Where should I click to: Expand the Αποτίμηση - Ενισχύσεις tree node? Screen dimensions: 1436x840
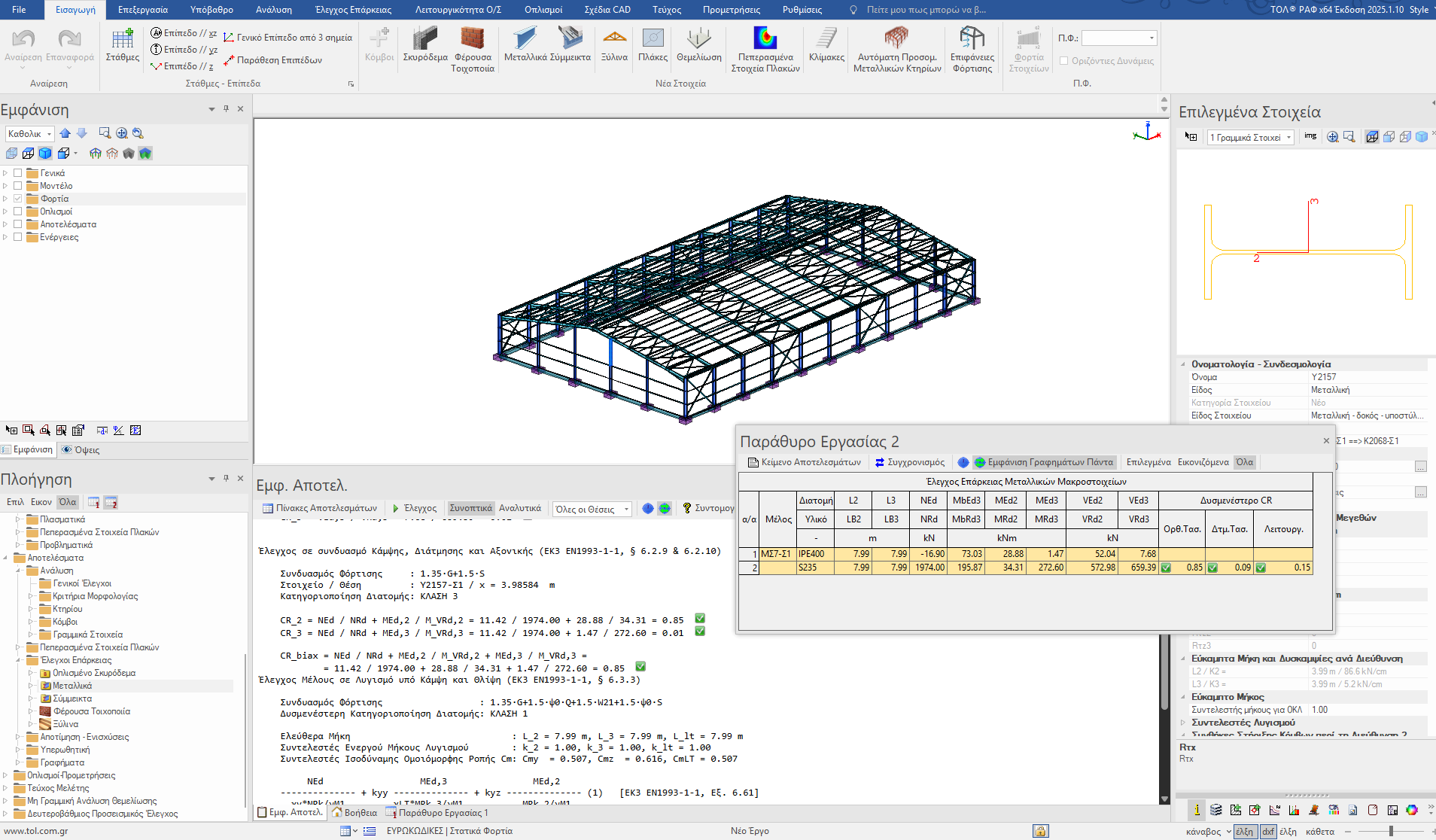click(x=18, y=737)
